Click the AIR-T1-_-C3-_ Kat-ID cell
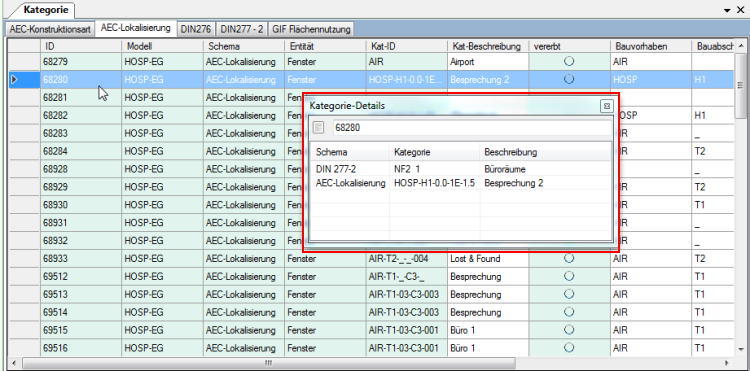 click(407, 276)
